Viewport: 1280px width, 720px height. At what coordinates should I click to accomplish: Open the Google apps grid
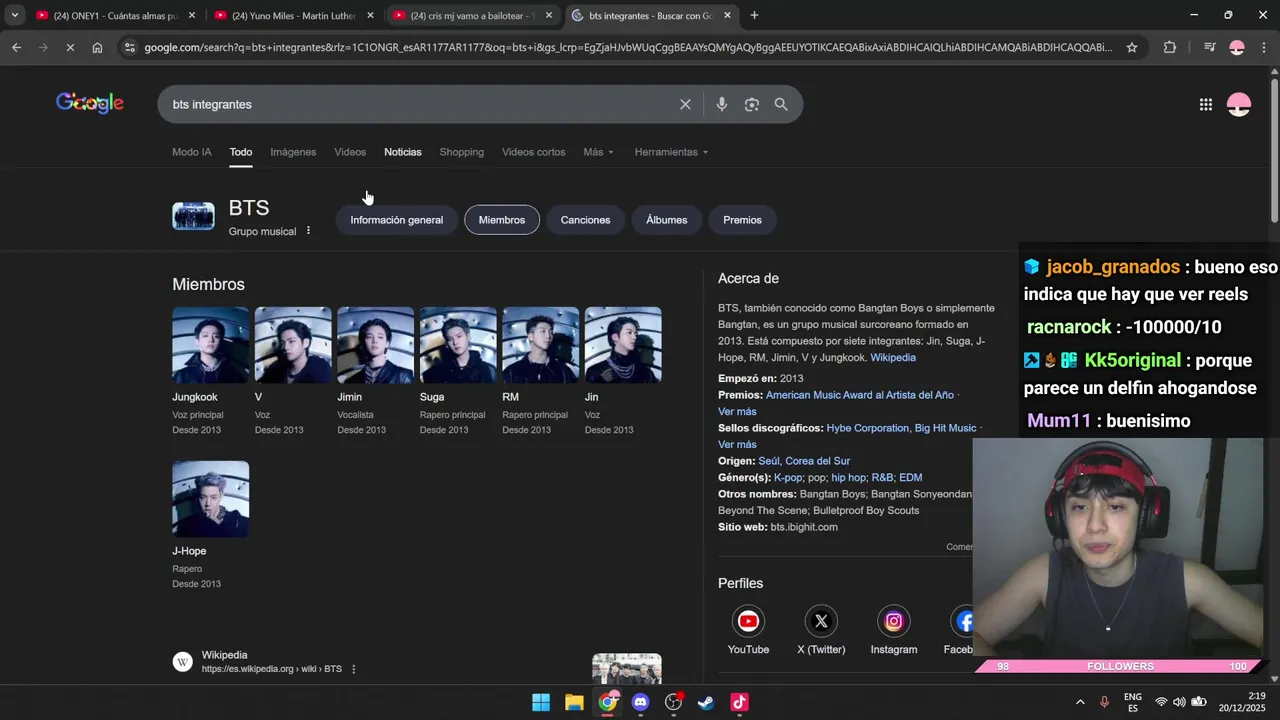click(1206, 104)
